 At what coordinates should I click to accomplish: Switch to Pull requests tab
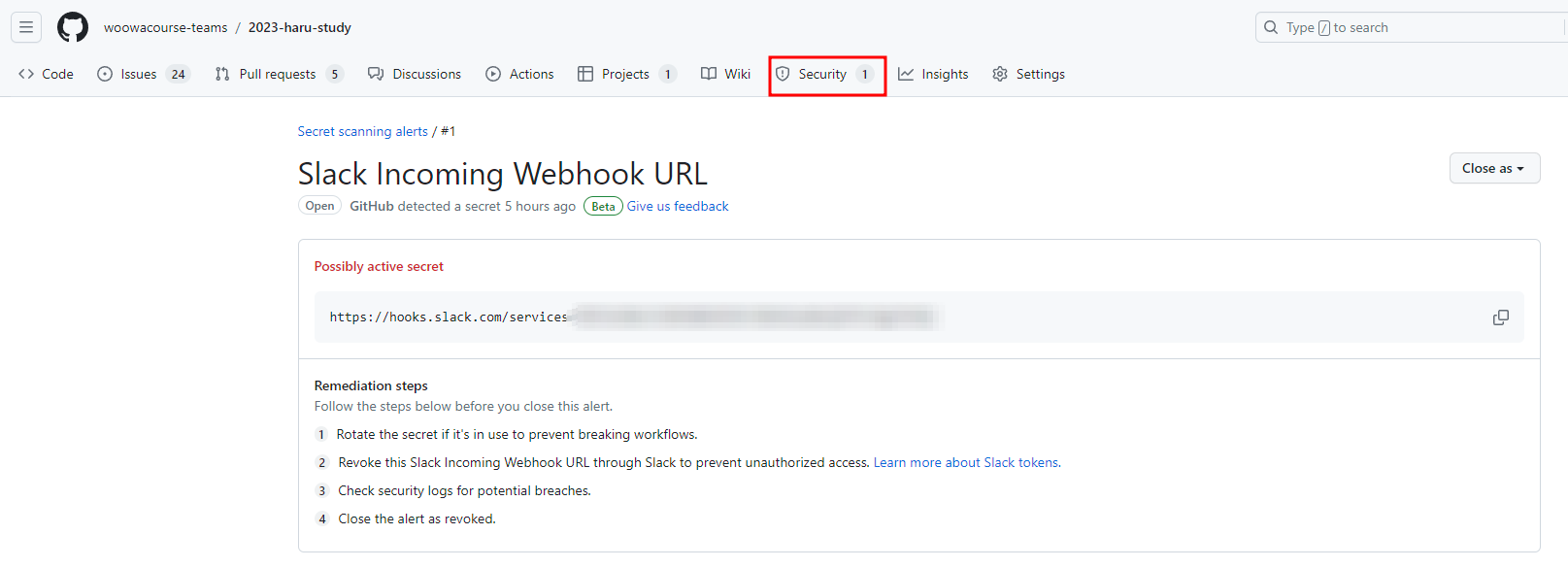(280, 74)
